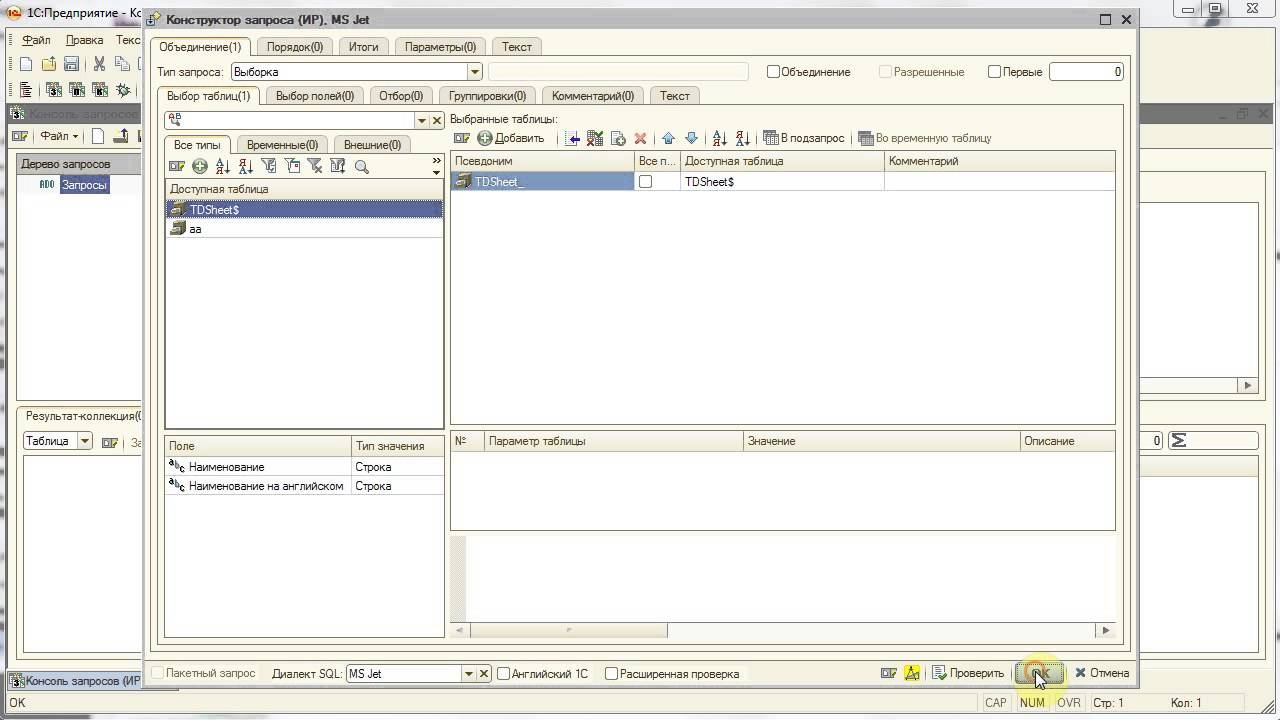The image size is (1280, 720).
Task: Expand available tables toolbar overflow chevron
Action: pos(436,166)
